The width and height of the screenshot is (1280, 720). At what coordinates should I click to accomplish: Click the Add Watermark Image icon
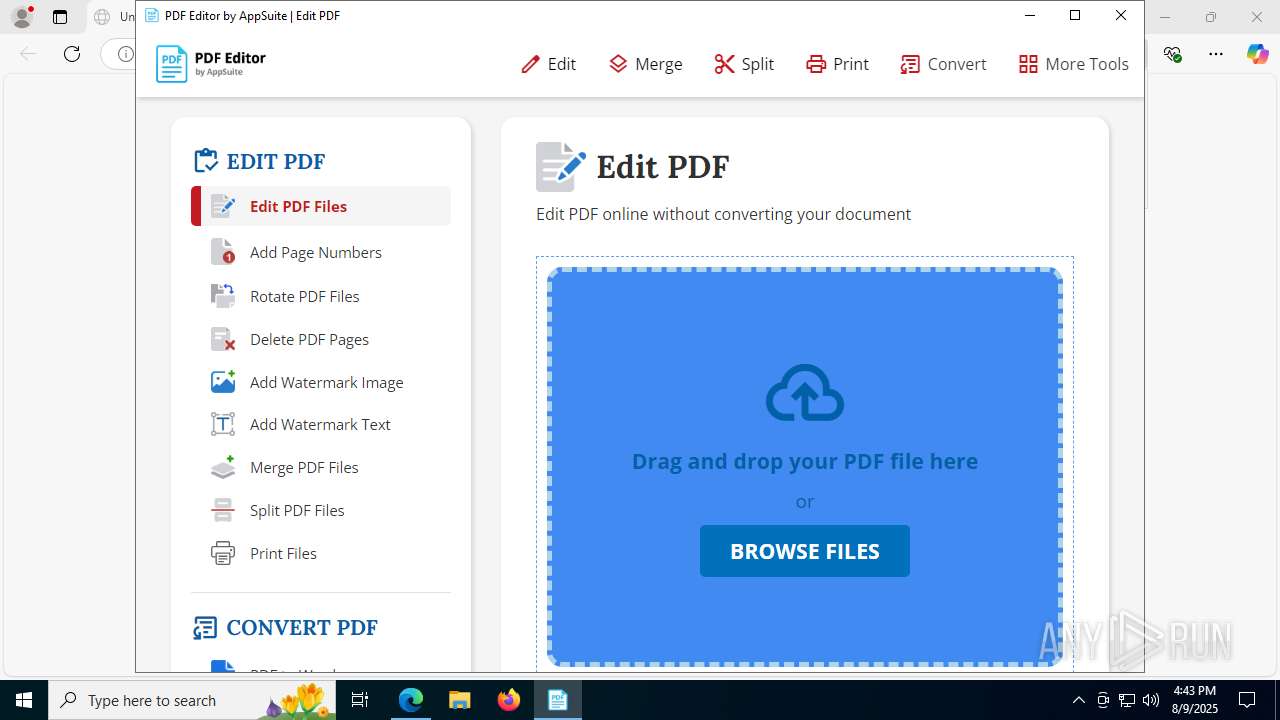pos(223,382)
